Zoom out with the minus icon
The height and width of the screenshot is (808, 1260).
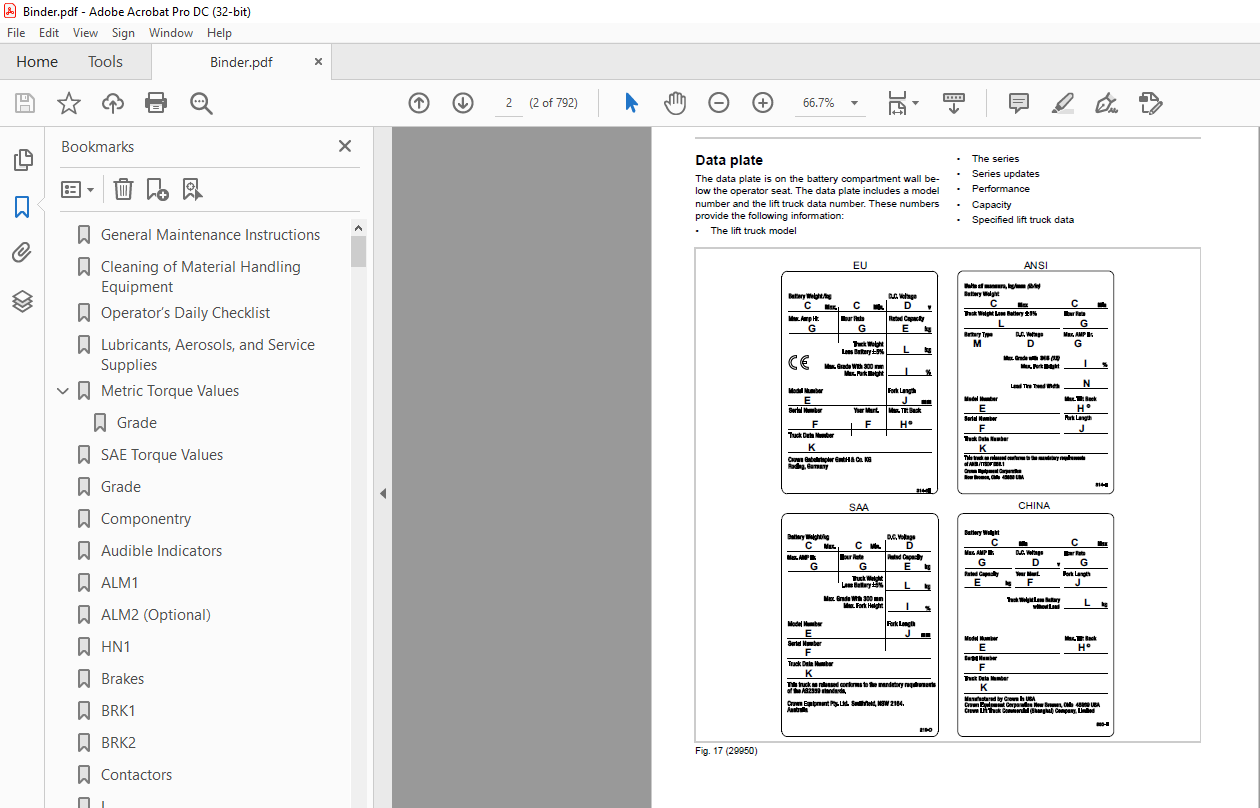[719, 103]
